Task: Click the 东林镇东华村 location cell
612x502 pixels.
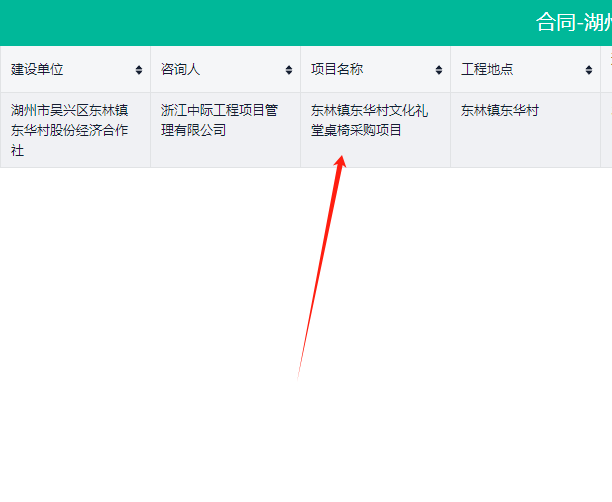Action: [500, 110]
